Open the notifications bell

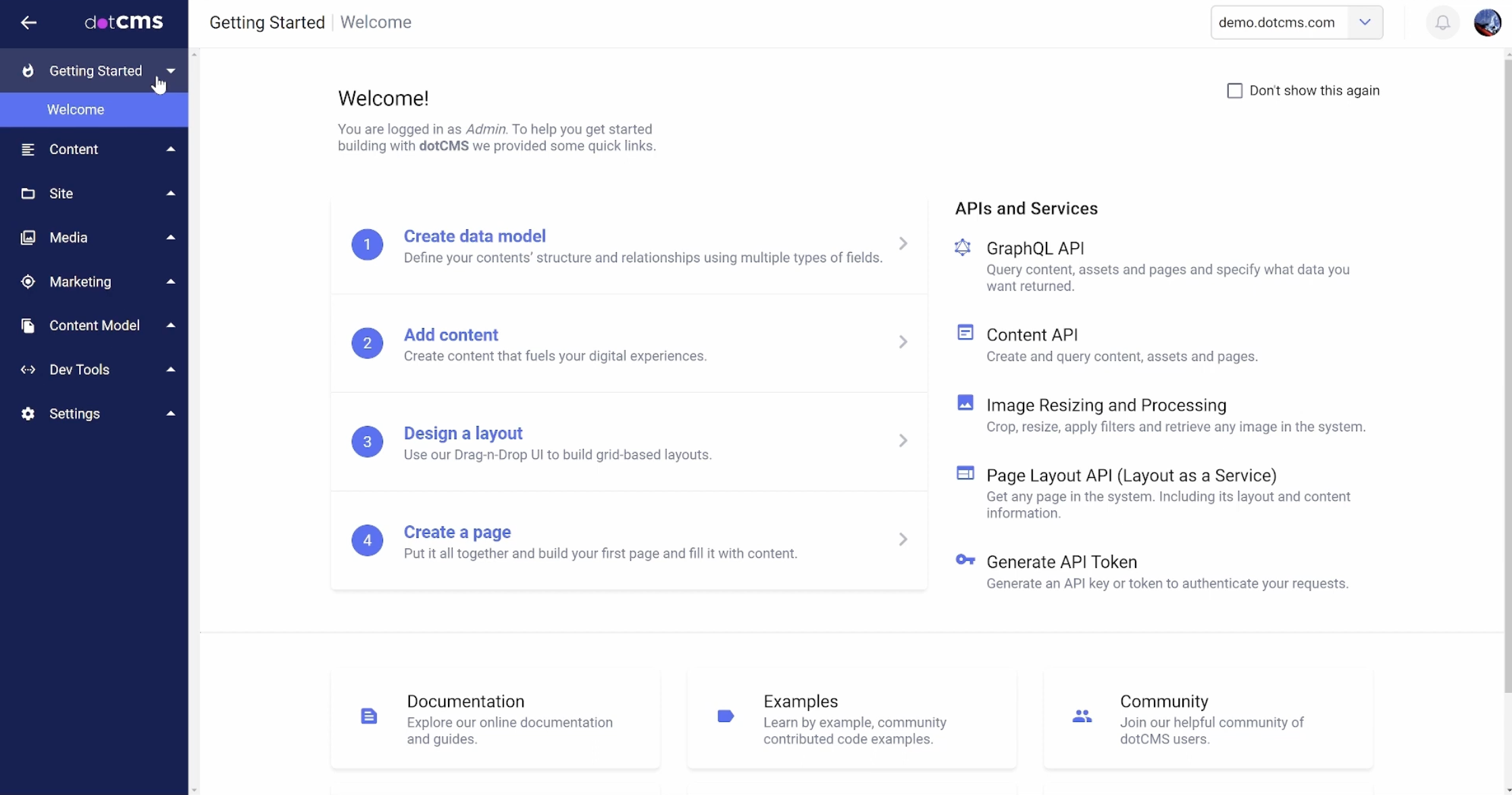point(1442,23)
